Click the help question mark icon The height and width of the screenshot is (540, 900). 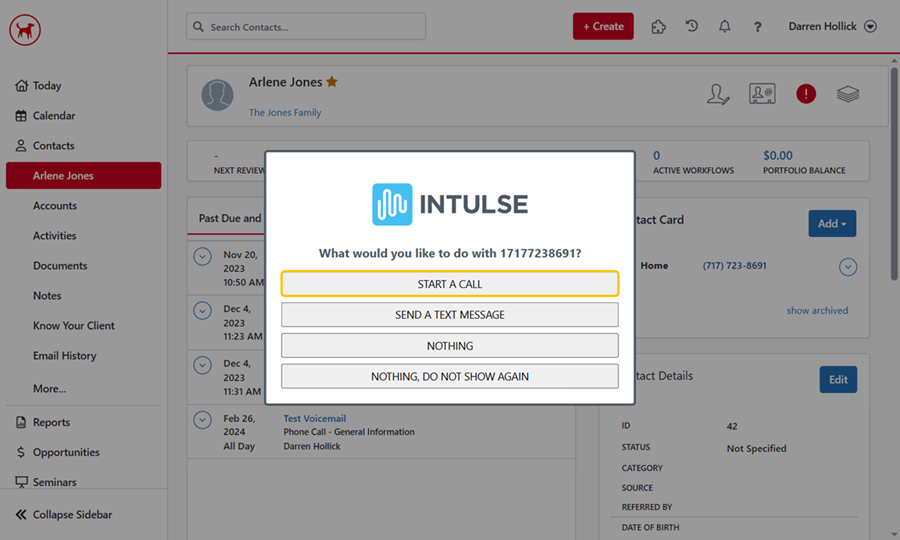758,27
